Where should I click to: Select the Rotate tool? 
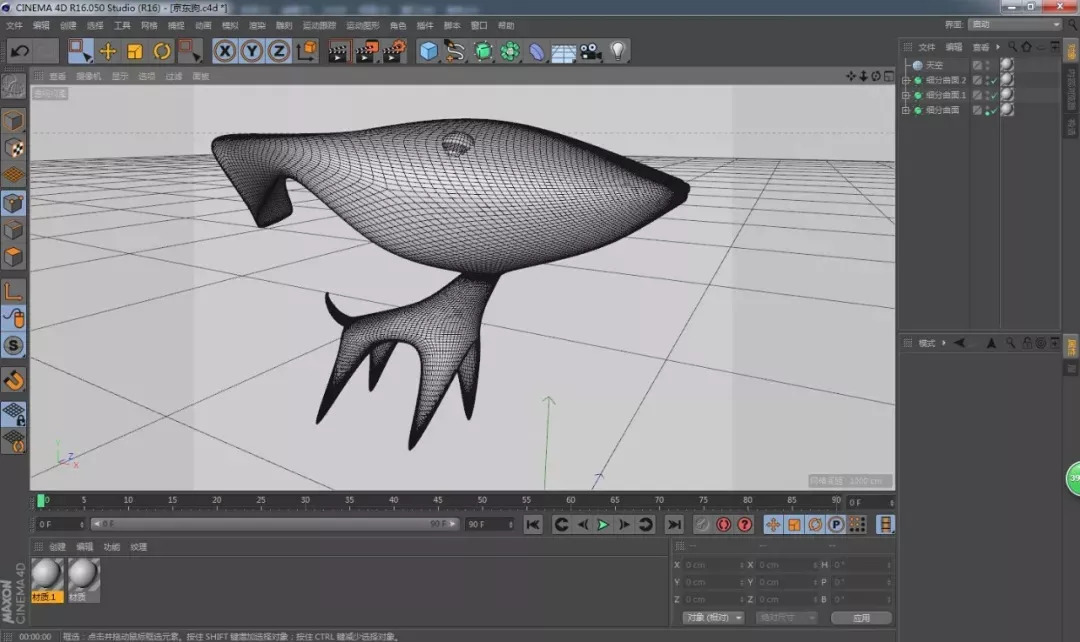pyautogui.click(x=162, y=51)
